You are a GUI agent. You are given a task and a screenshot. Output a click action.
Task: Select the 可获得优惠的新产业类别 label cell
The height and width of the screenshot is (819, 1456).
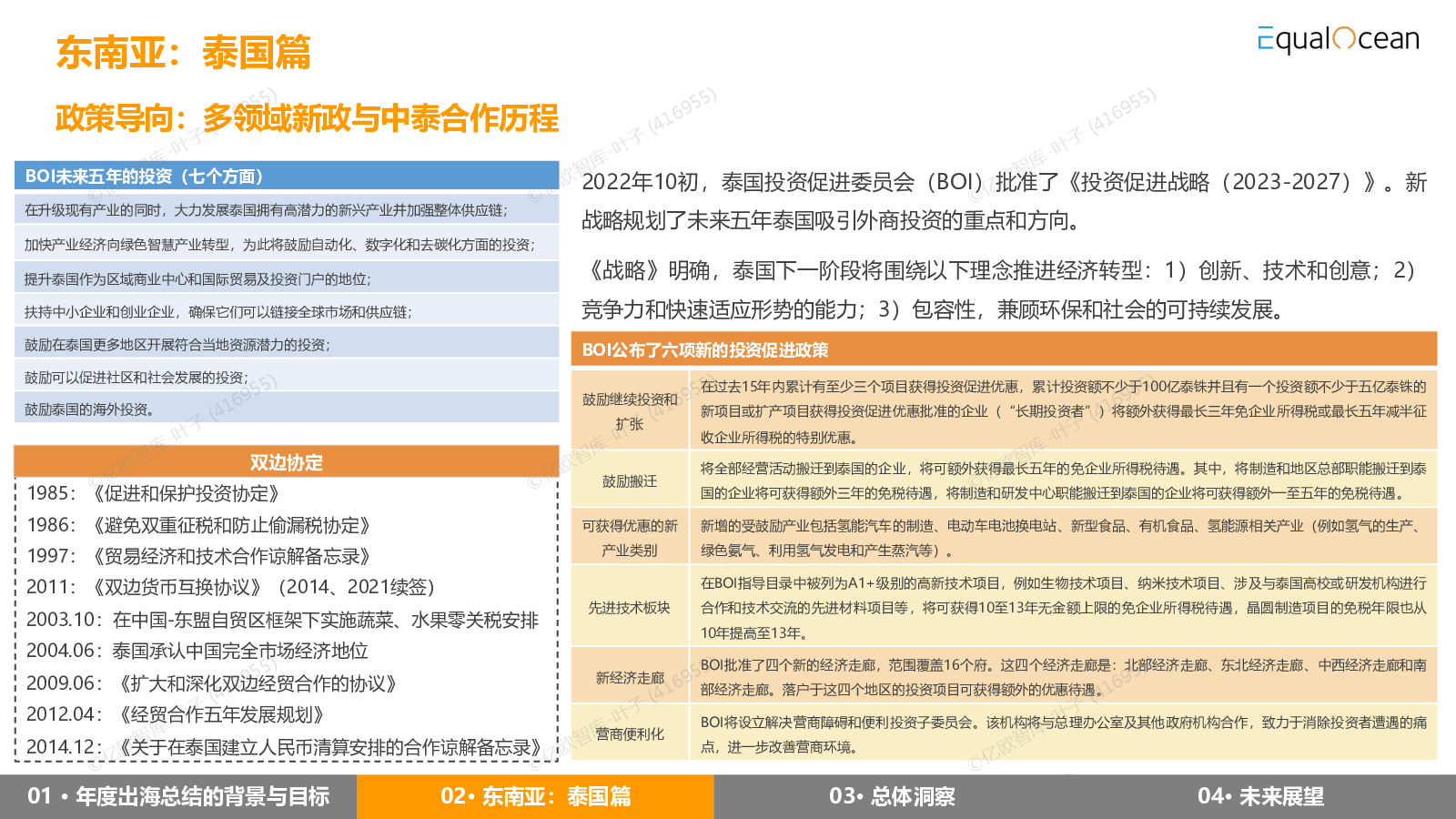click(x=630, y=538)
